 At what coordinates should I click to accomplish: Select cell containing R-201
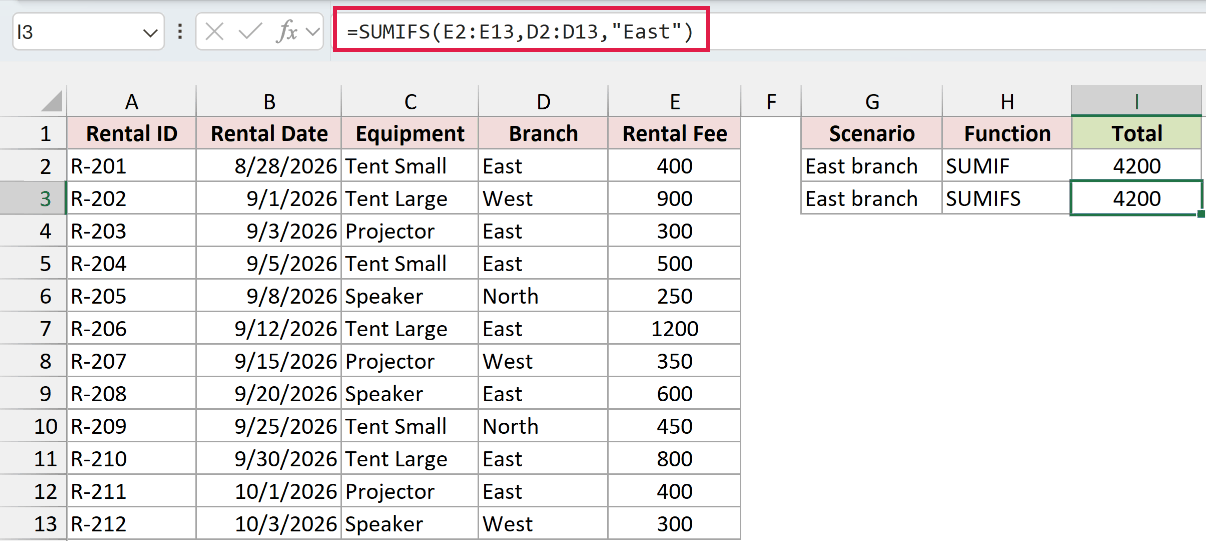pos(132,166)
